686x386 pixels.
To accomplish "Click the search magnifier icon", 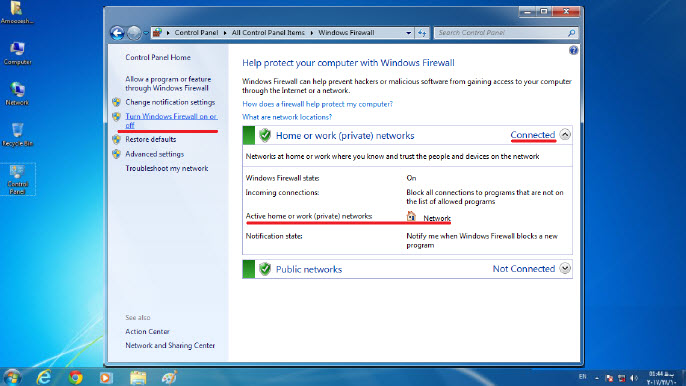I will (x=571, y=33).
